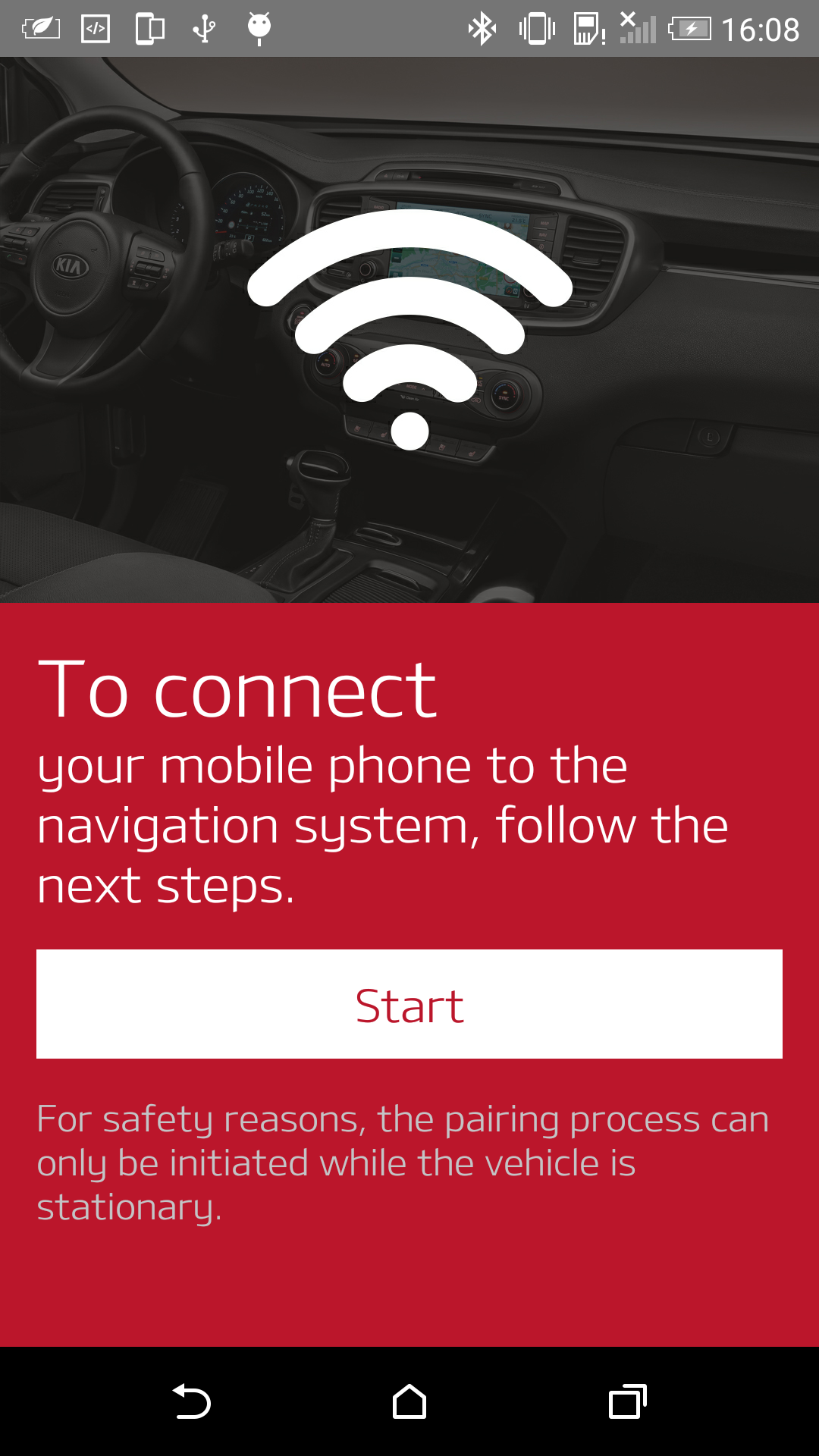819x1456 pixels.
Task: Tap the Android back navigation button
Action: click(192, 1401)
